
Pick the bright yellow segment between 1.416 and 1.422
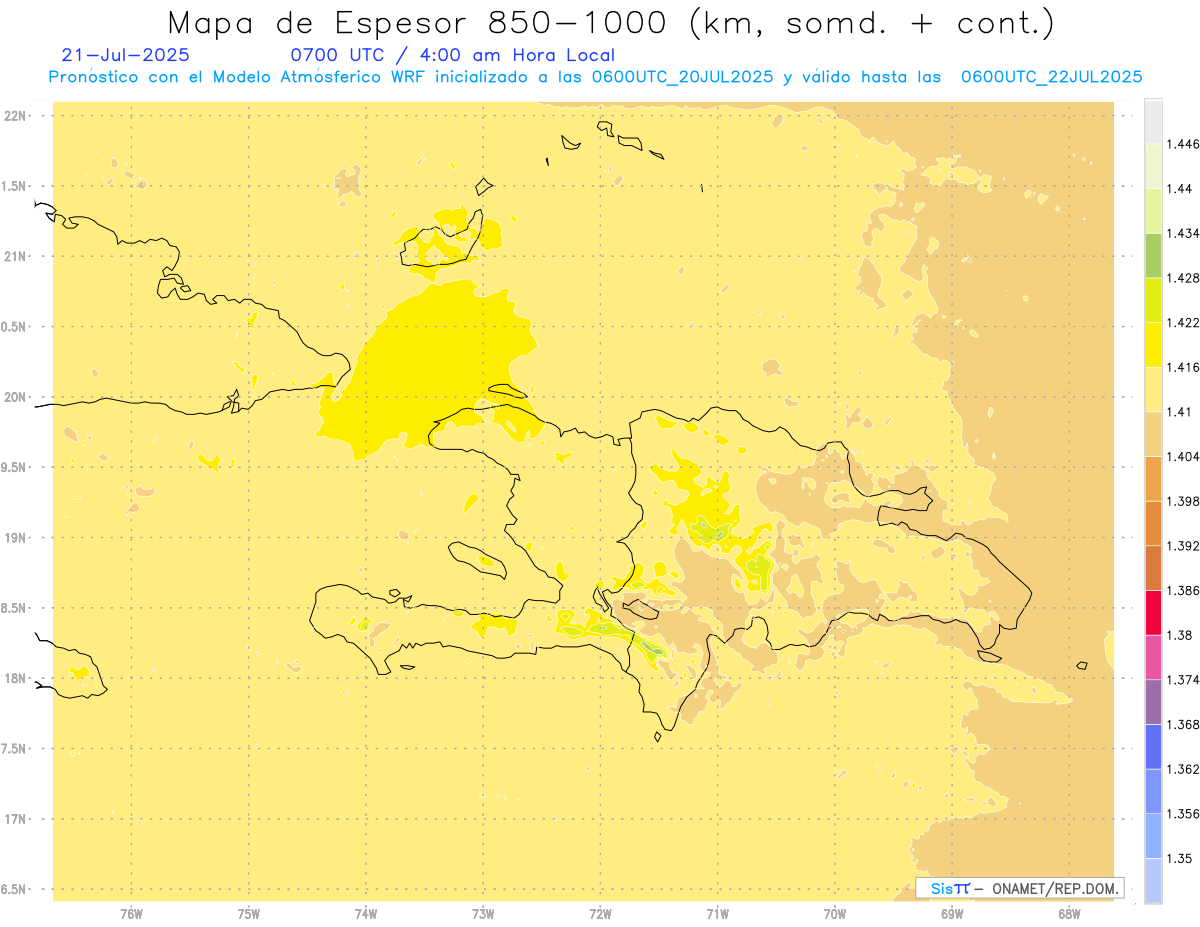coord(1153,345)
